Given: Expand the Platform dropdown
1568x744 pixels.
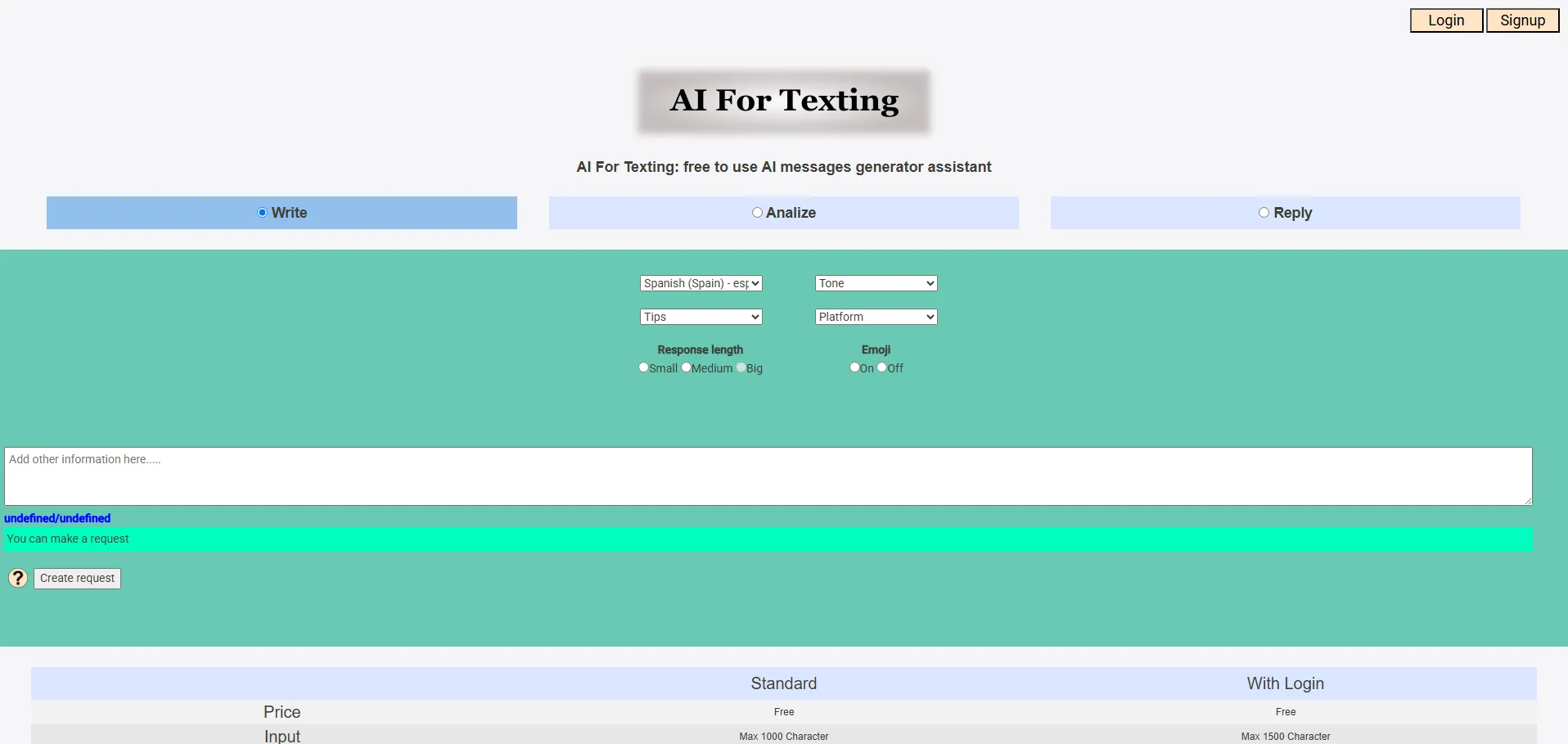Looking at the screenshot, I should coord(876,317).
